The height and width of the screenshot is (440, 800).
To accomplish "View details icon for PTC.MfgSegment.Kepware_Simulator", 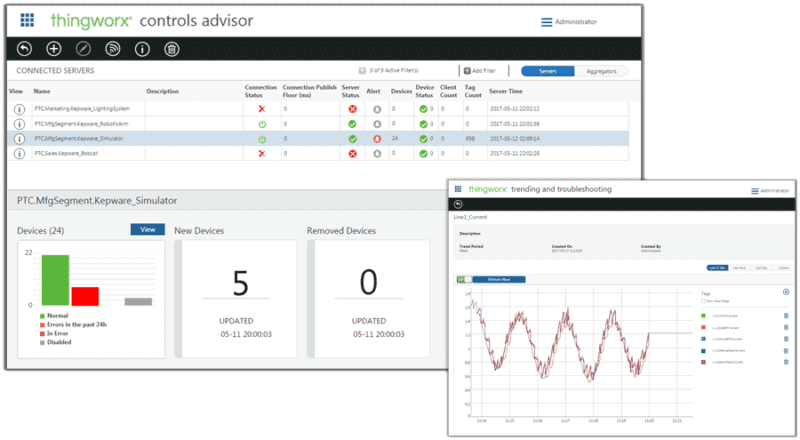I will click(19, 139).
